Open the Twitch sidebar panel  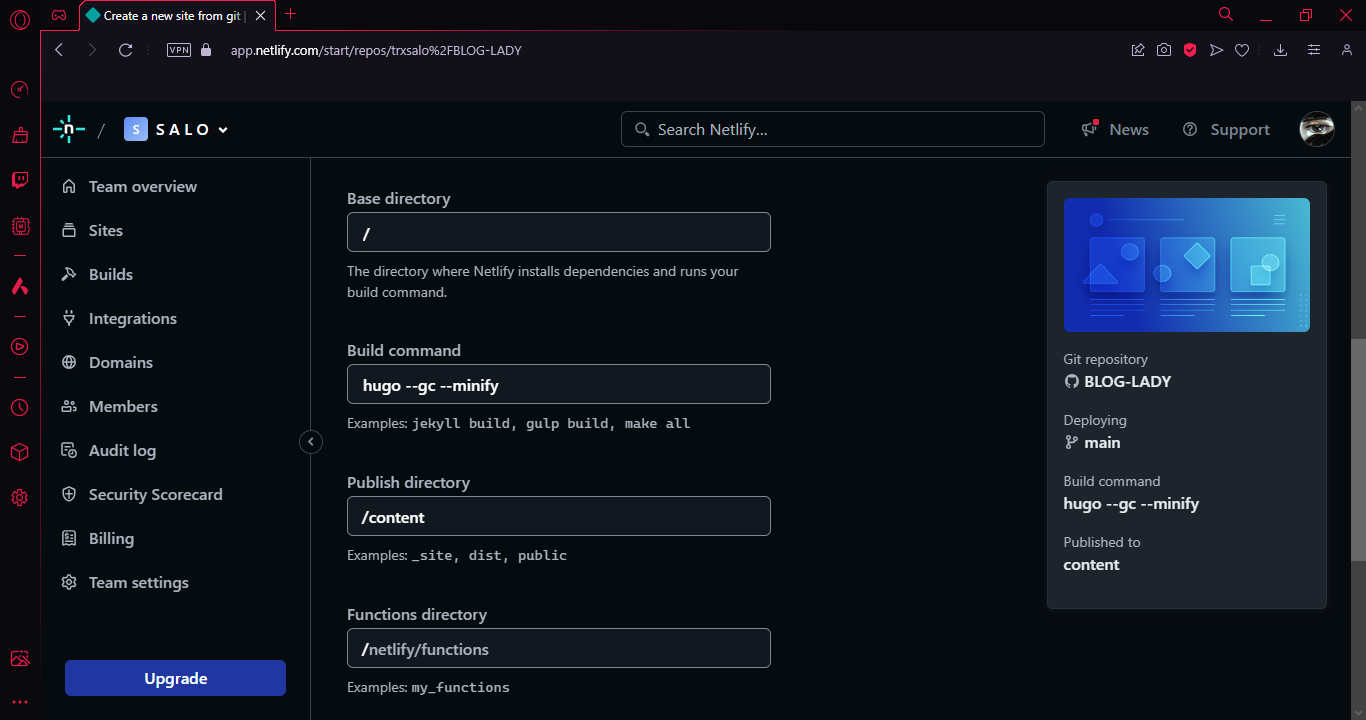(19, 180)
